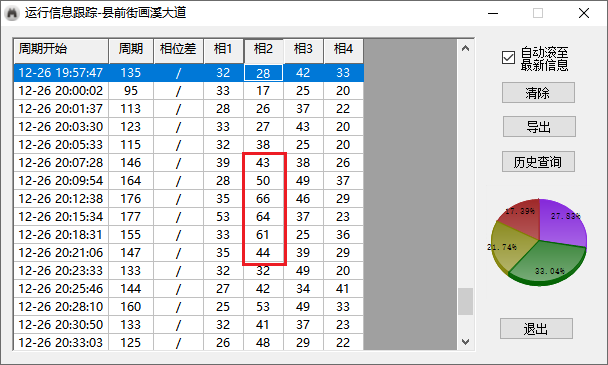This screenshot has width=608, height=365.
Task: Select row 12-26 20:01:37
Action: coord(188,109)
